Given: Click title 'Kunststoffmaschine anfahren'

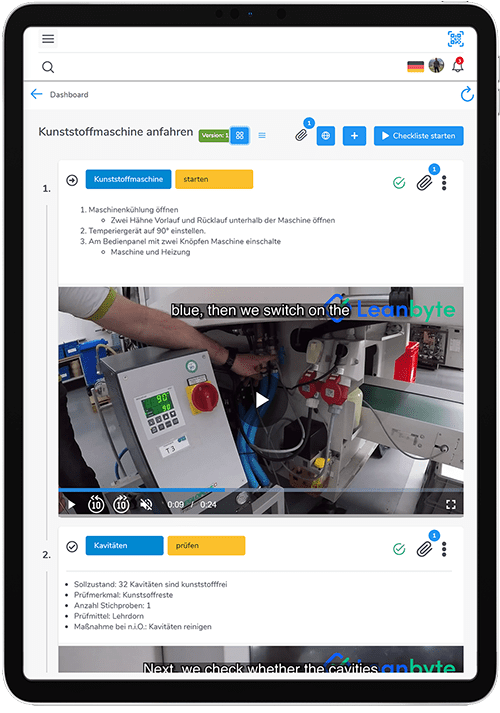Looking at the screenshot, I should (x=115, y=132).
